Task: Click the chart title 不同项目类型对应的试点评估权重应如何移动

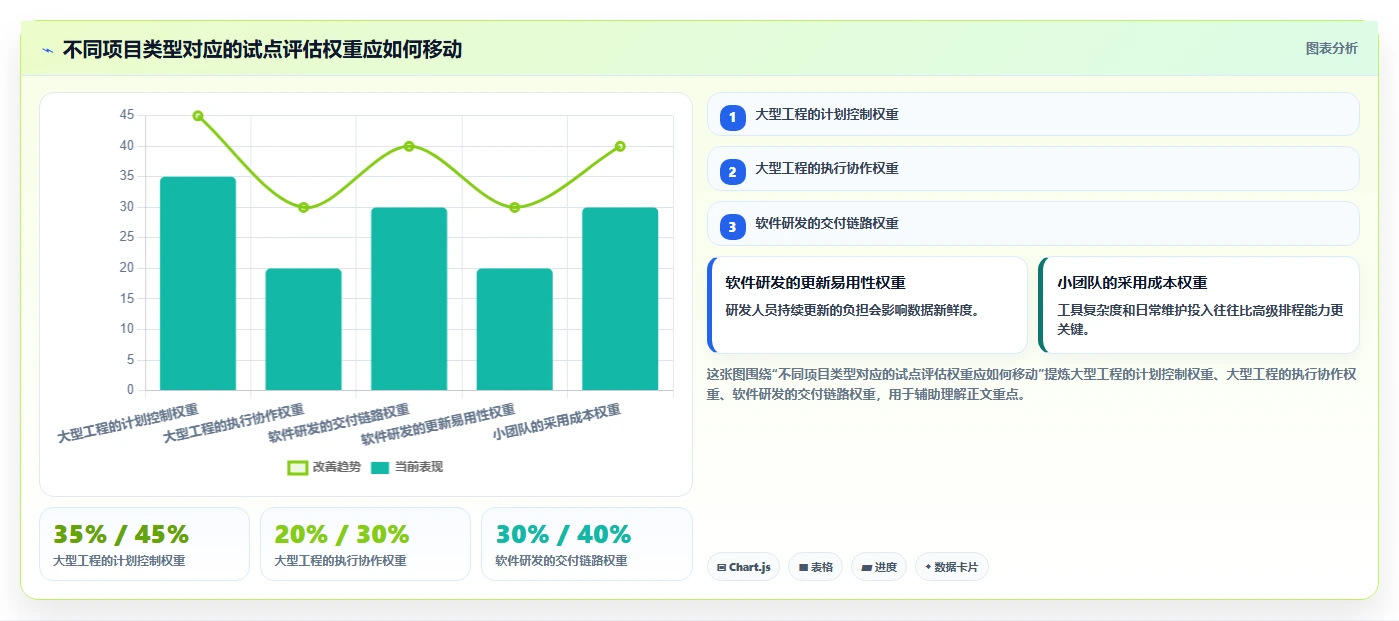Action: pos(262,49)
